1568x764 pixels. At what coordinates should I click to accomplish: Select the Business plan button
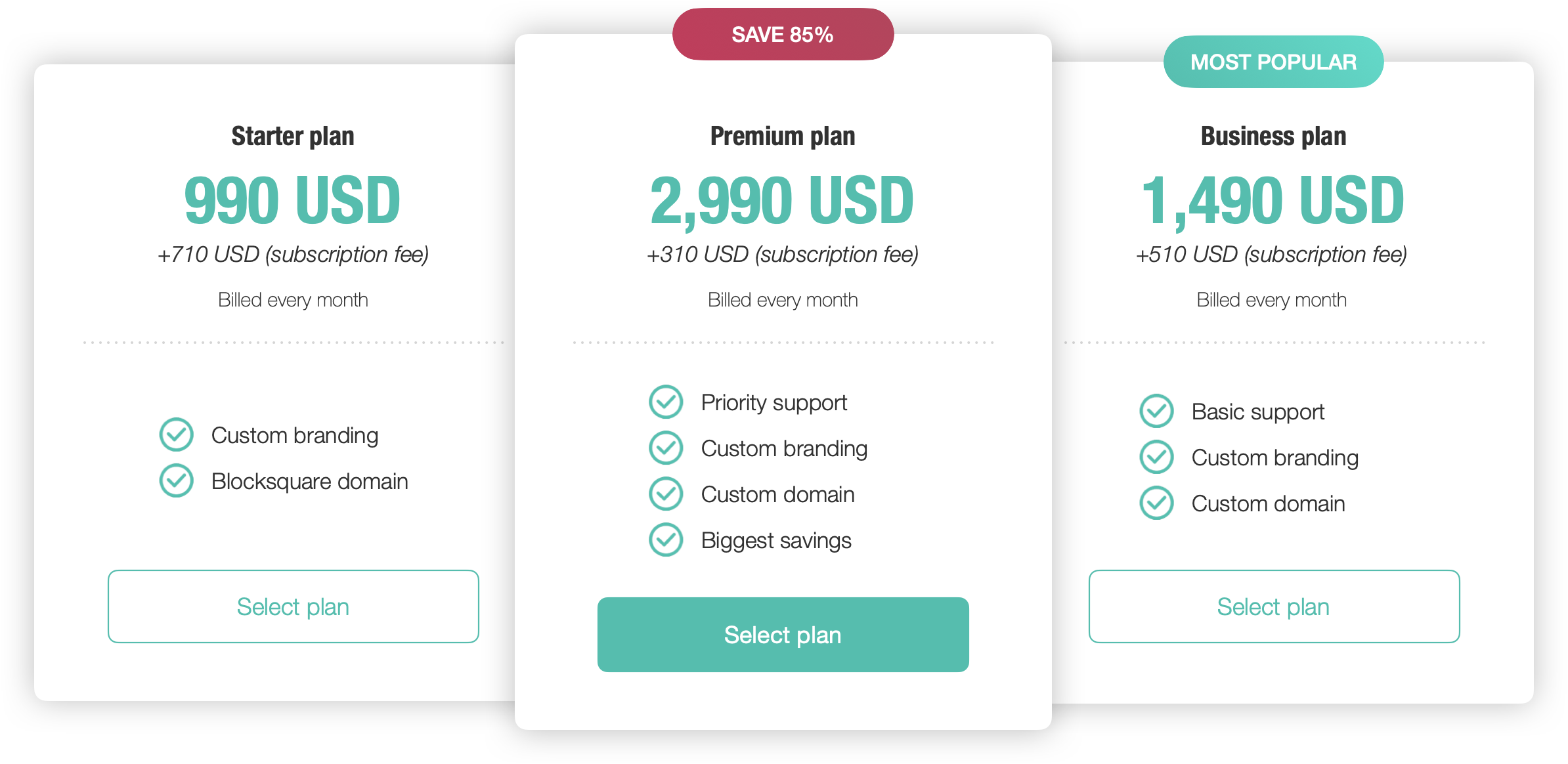[1274, 606]
